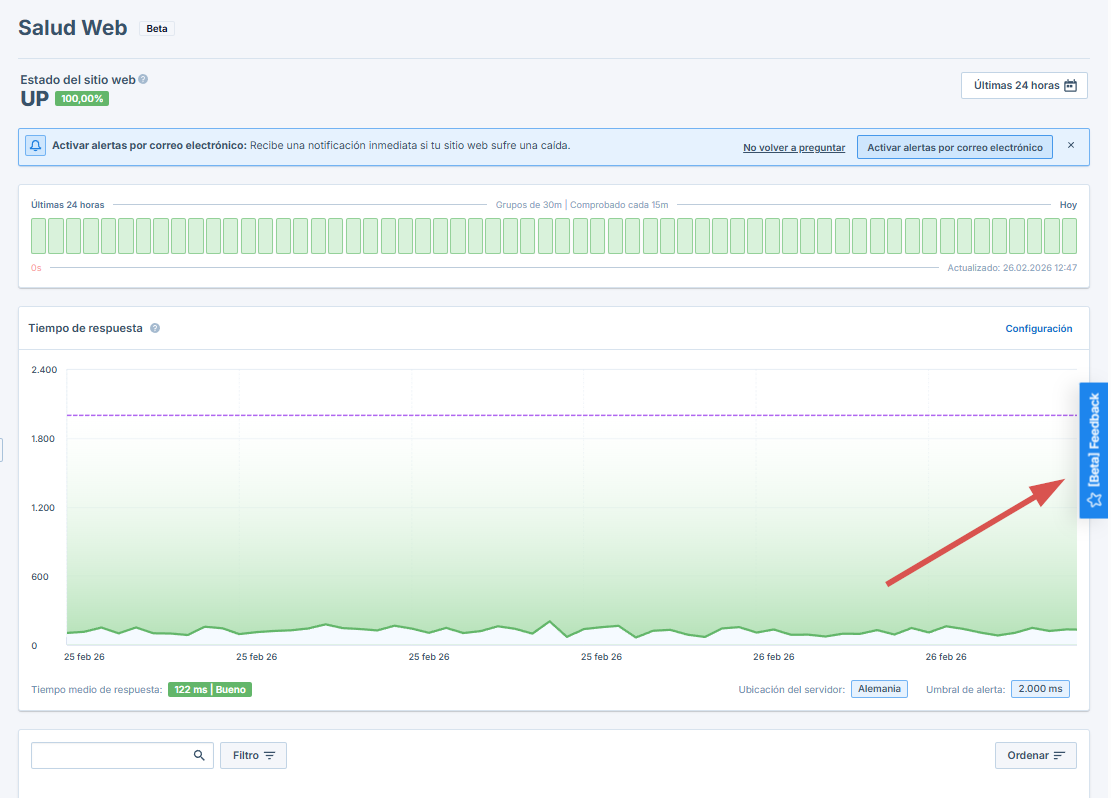
Task: Open Configuración for response time
Action: 1038,328
